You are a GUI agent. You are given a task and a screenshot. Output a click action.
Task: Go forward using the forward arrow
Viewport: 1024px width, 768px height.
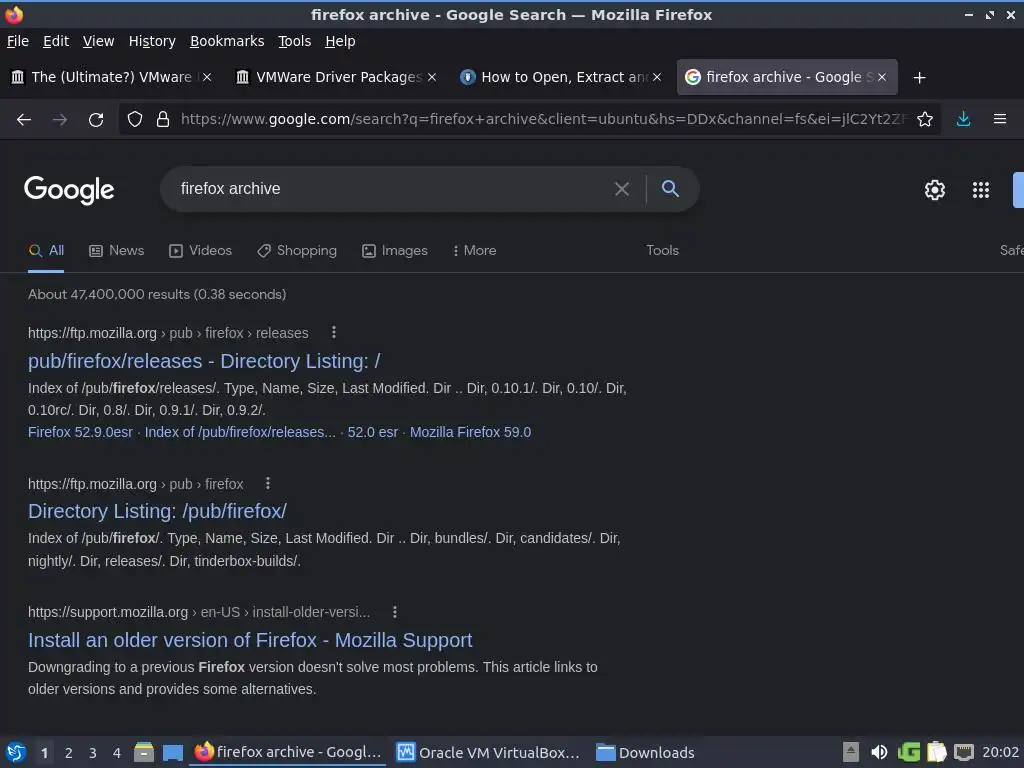(x=60, y=120)
